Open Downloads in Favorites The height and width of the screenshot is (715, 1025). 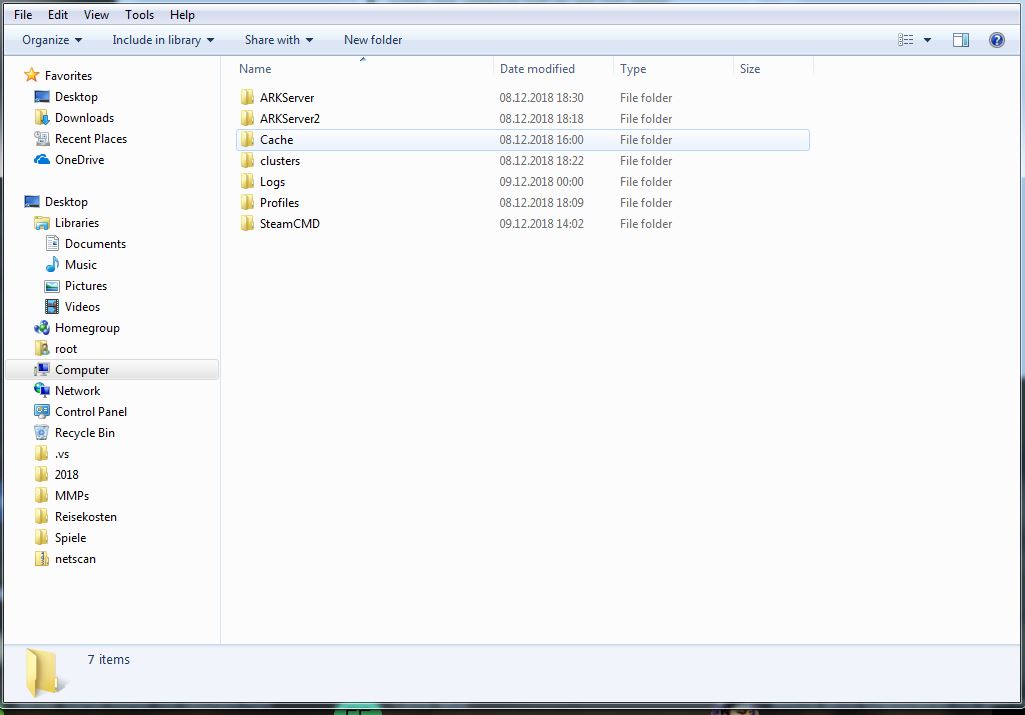(x=84, y=118)
